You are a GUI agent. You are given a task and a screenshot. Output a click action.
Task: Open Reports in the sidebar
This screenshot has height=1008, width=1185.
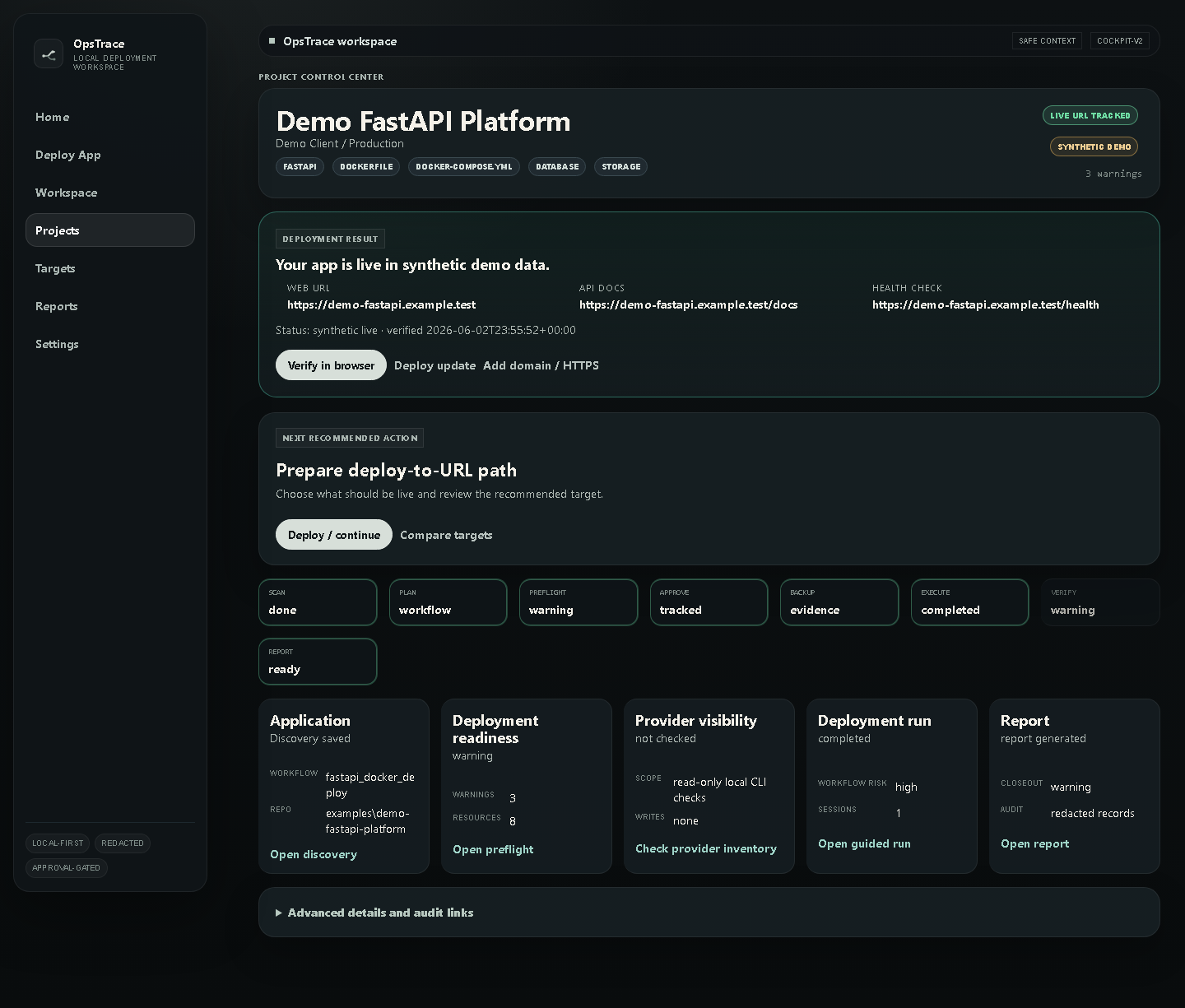[x=110, y=306]
